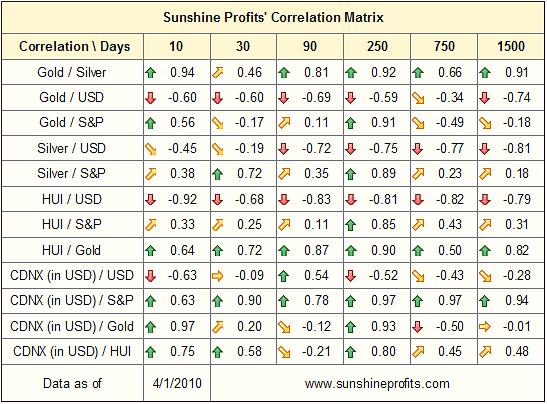Select the 10 days column header
The image size is (547, 404).
[x=177, y=46]
